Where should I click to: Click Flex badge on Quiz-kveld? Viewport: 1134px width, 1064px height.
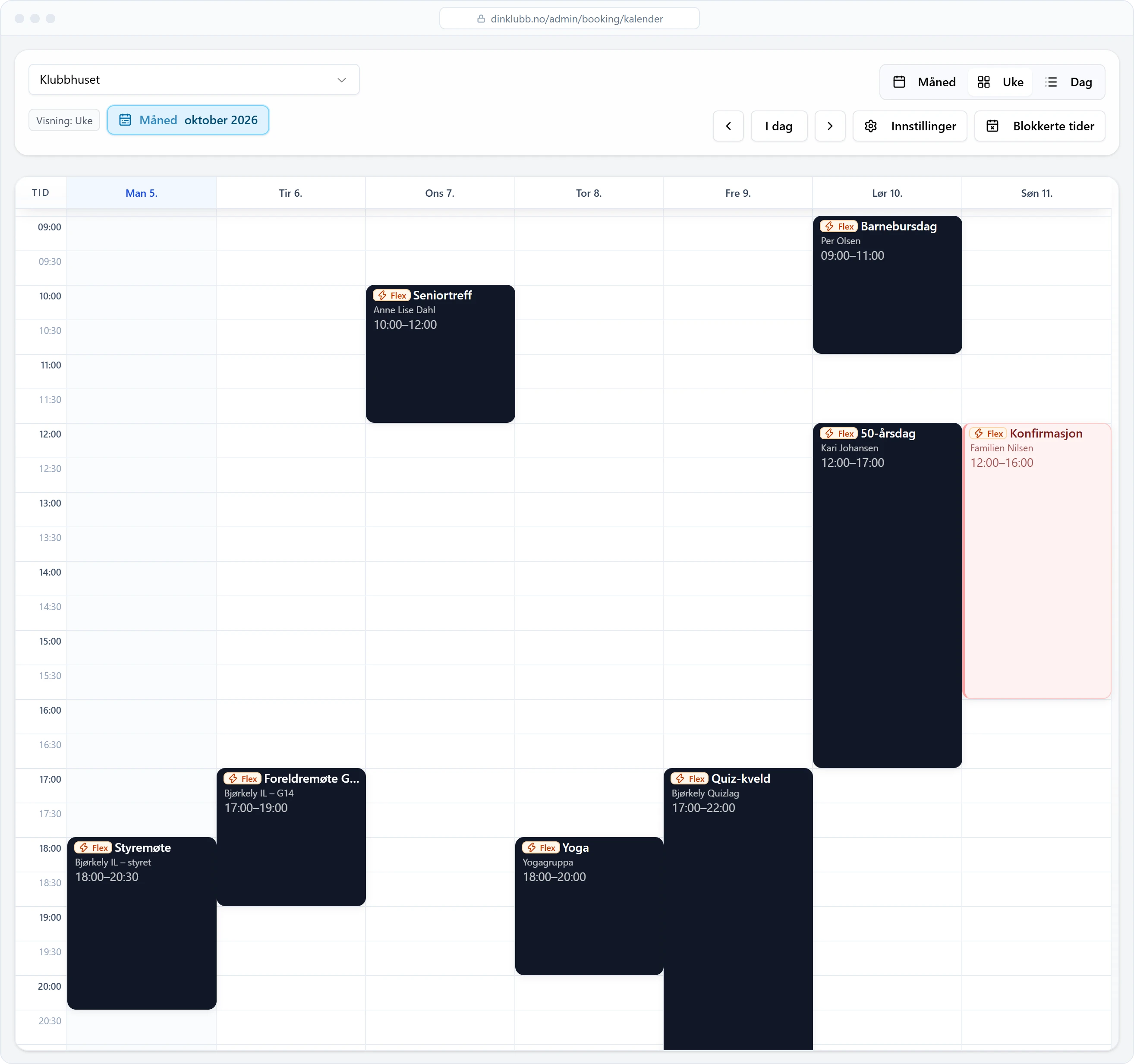pos(690,779)
